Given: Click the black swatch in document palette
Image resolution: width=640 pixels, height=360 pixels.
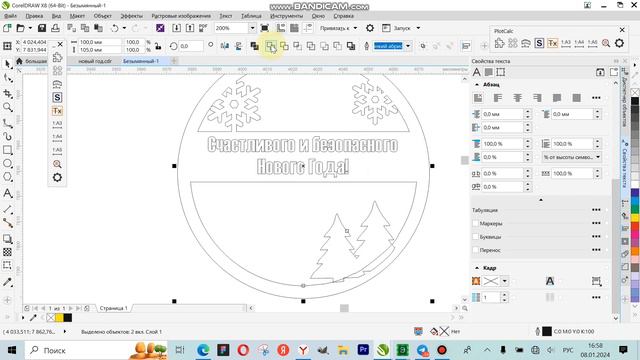Looking at the screenshot, I should (x=67, y=318).
